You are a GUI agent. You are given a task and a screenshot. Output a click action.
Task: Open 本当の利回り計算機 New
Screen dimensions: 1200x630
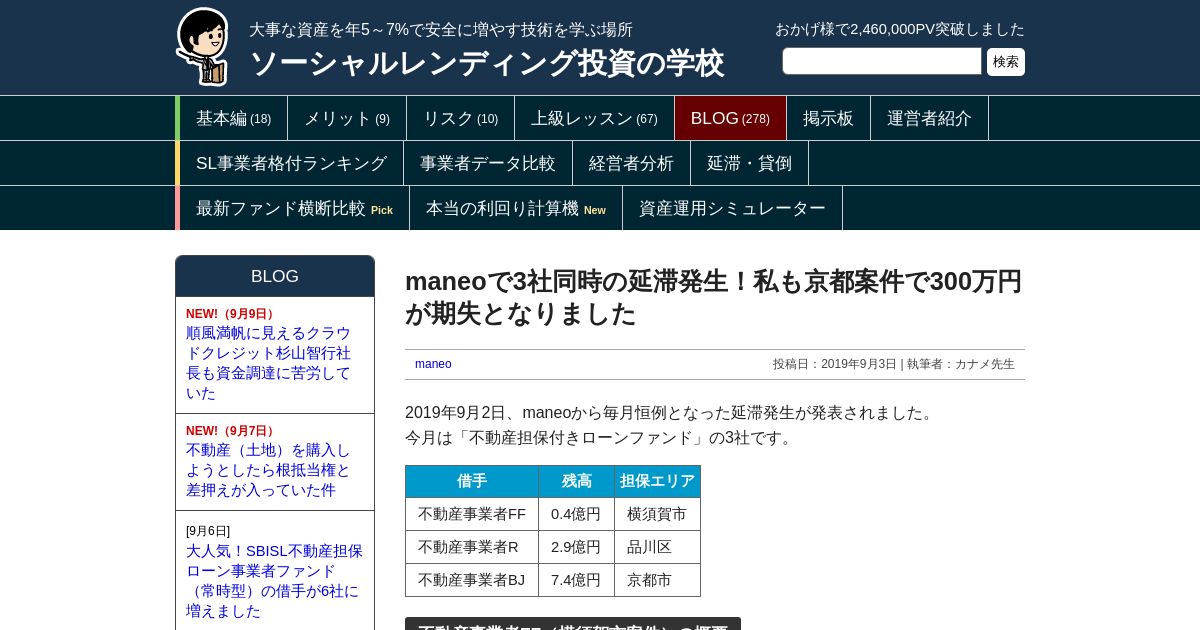click(x=516, y=208)
